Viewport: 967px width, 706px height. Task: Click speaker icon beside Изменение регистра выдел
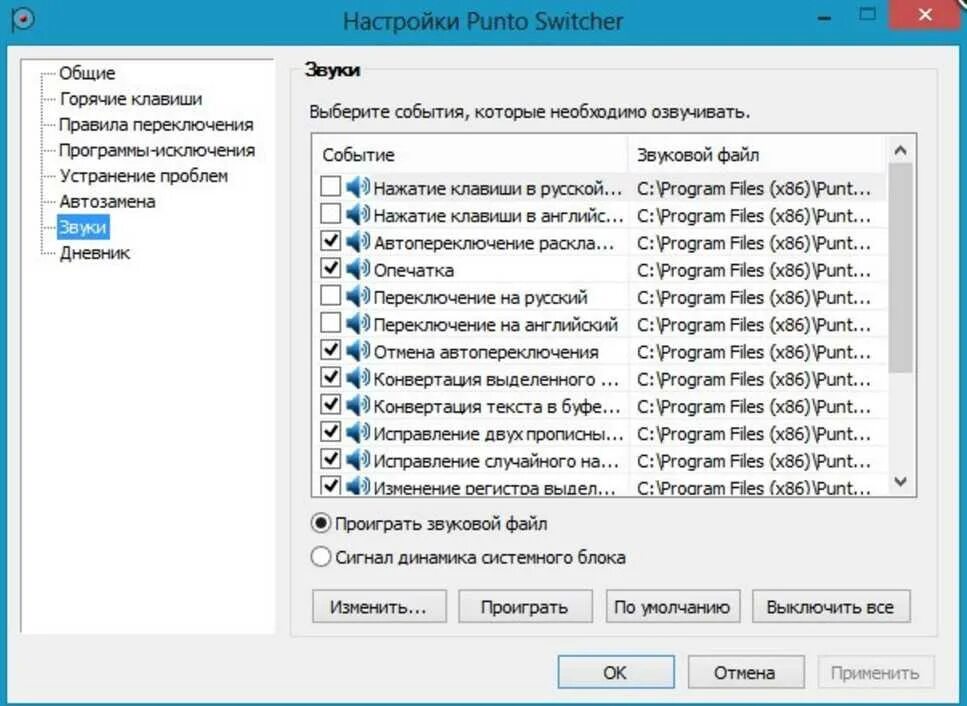[358, 486]
